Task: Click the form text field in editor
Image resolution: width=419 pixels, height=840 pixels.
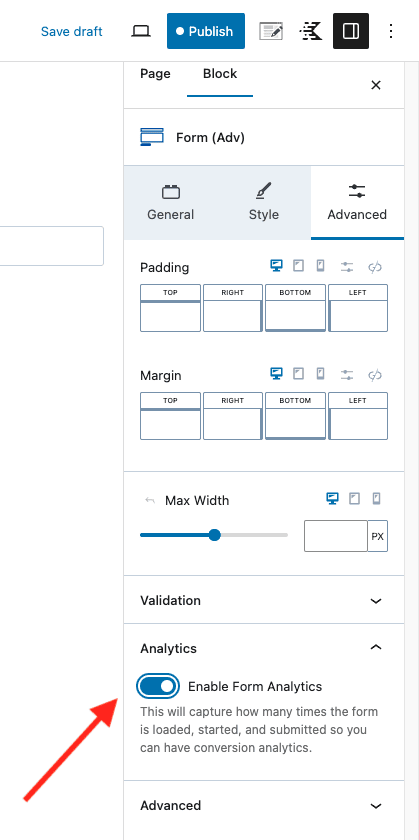Action: pos(51,246)
